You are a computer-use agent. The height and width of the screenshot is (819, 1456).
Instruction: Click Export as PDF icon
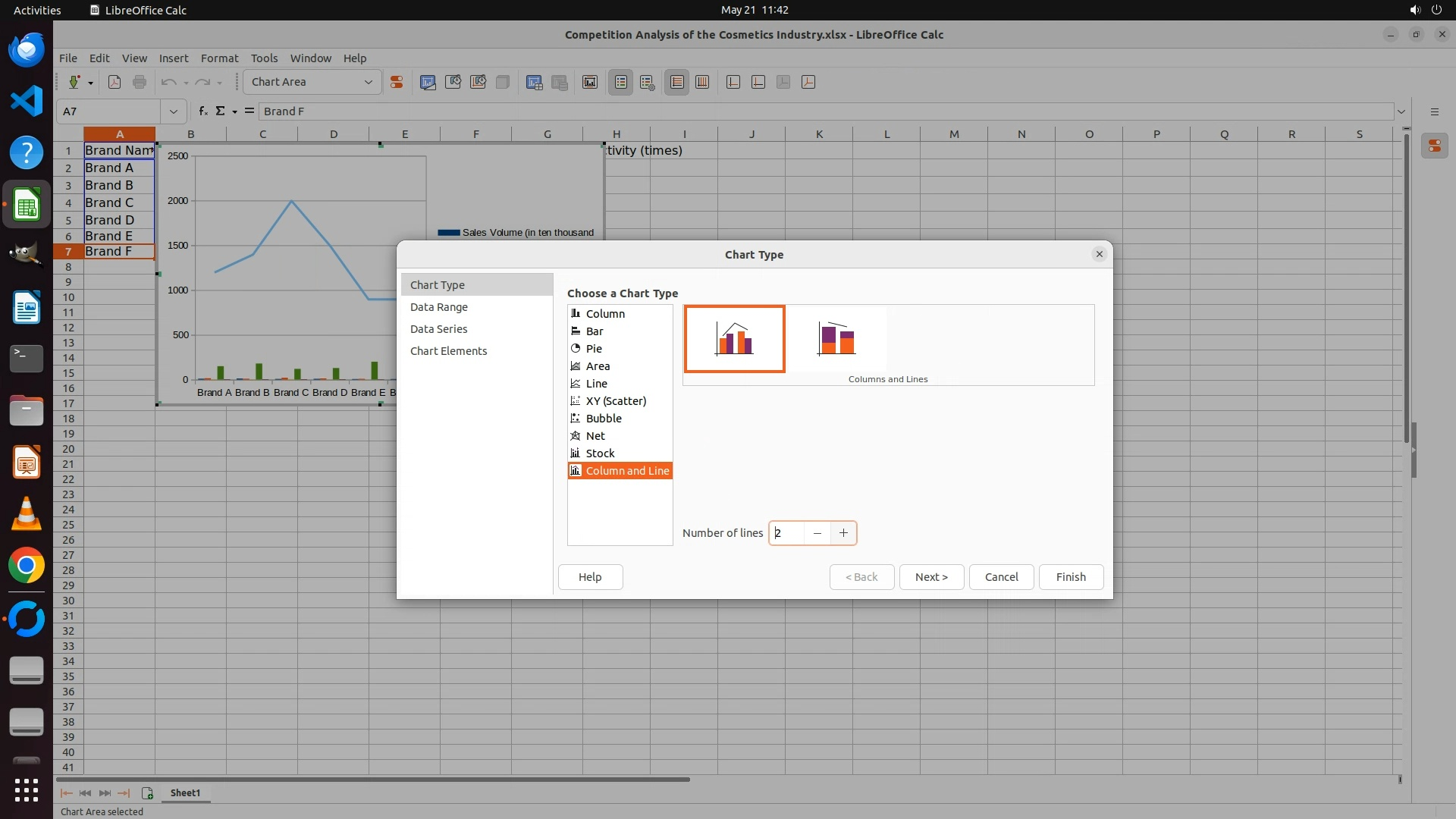click(x=115, y=82)
